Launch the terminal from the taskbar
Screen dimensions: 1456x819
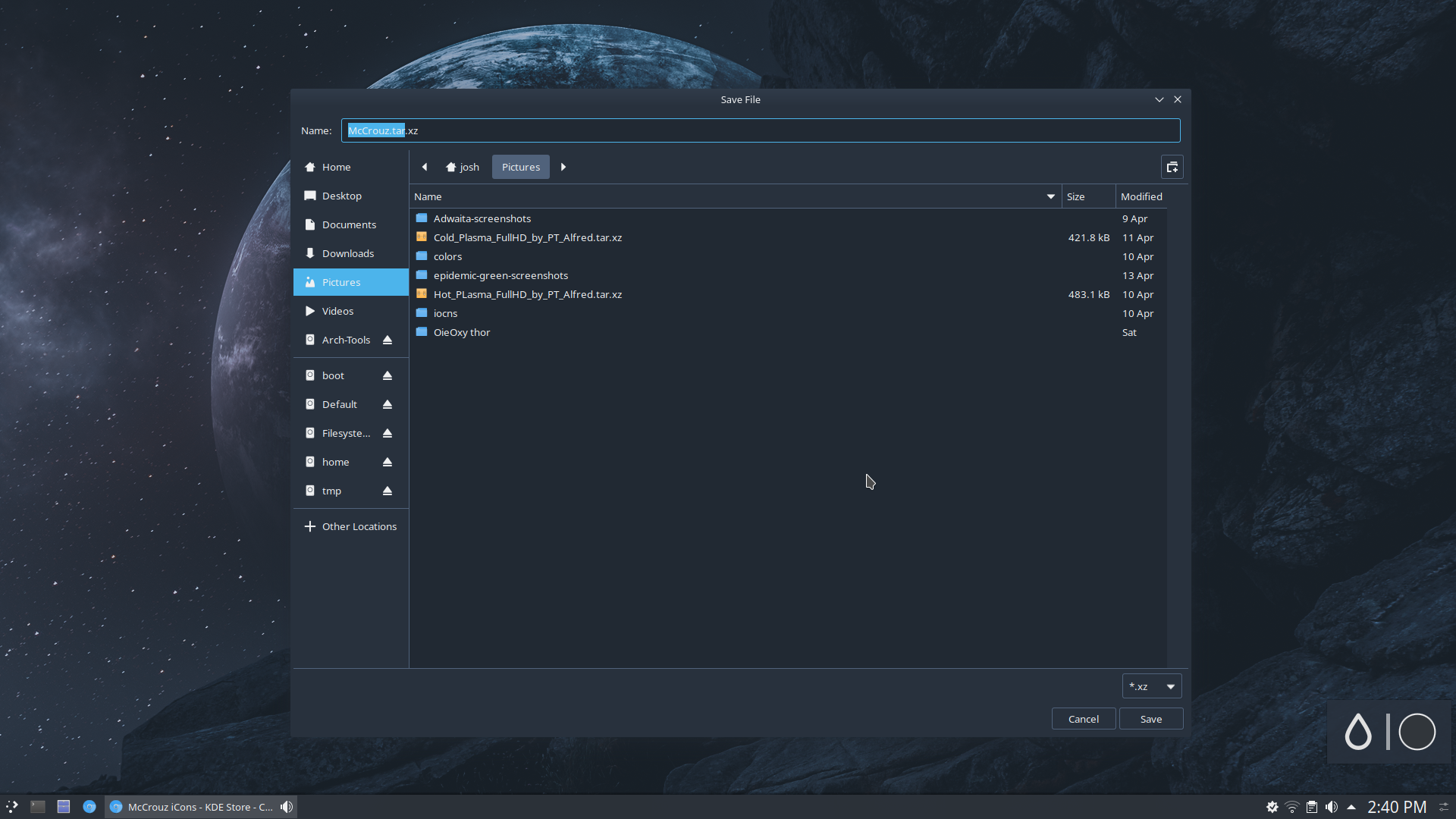[x=37, y=806]
